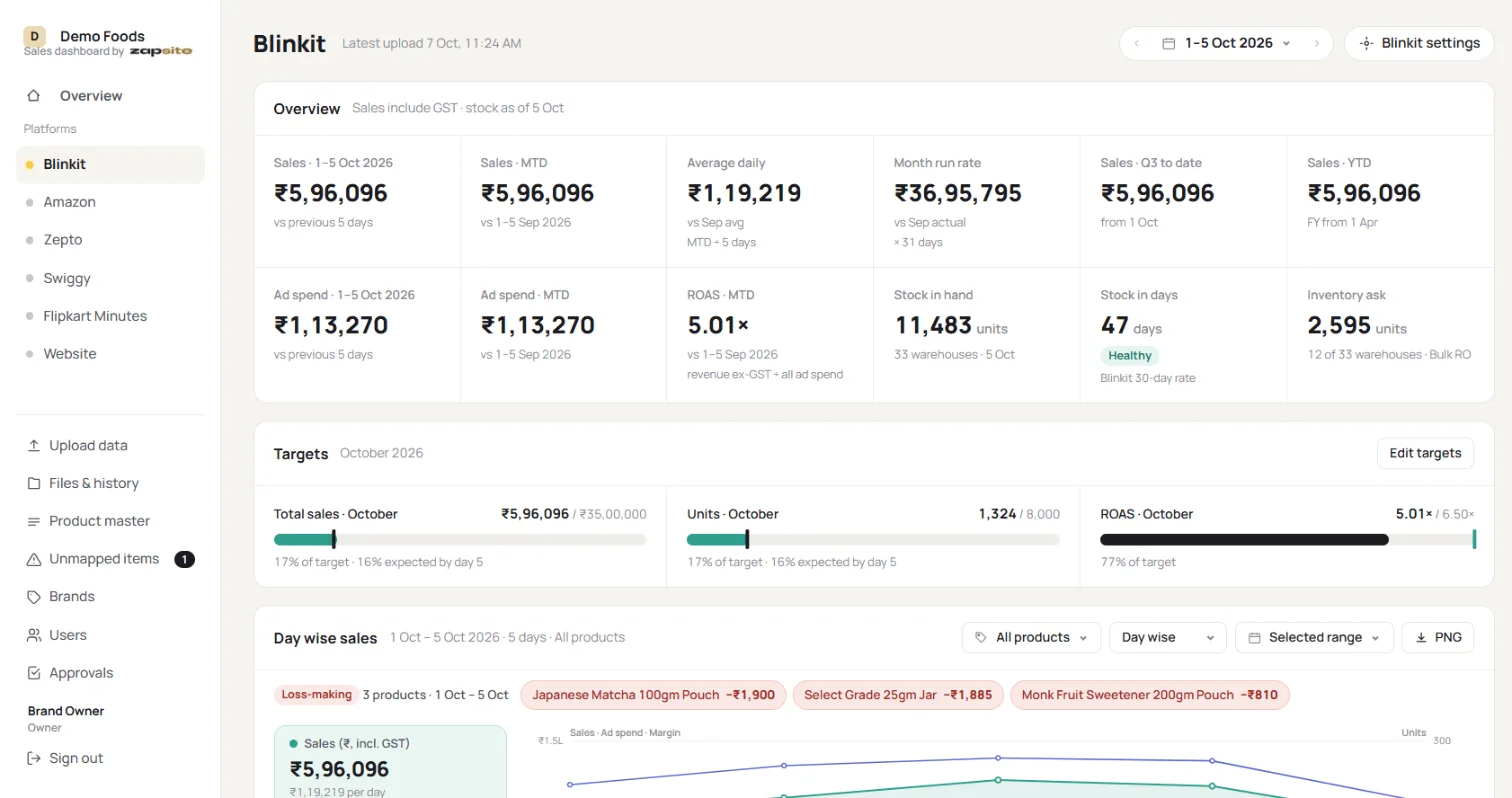Screen dimensions: 1512x798
Task: Select the Sales incl. GST metric card
Action: 390,762
